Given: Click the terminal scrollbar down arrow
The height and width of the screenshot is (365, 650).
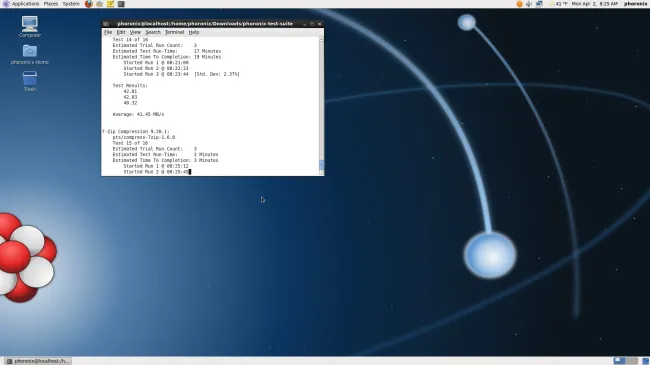Looking at the screenshot, I should tap(321, 173).
